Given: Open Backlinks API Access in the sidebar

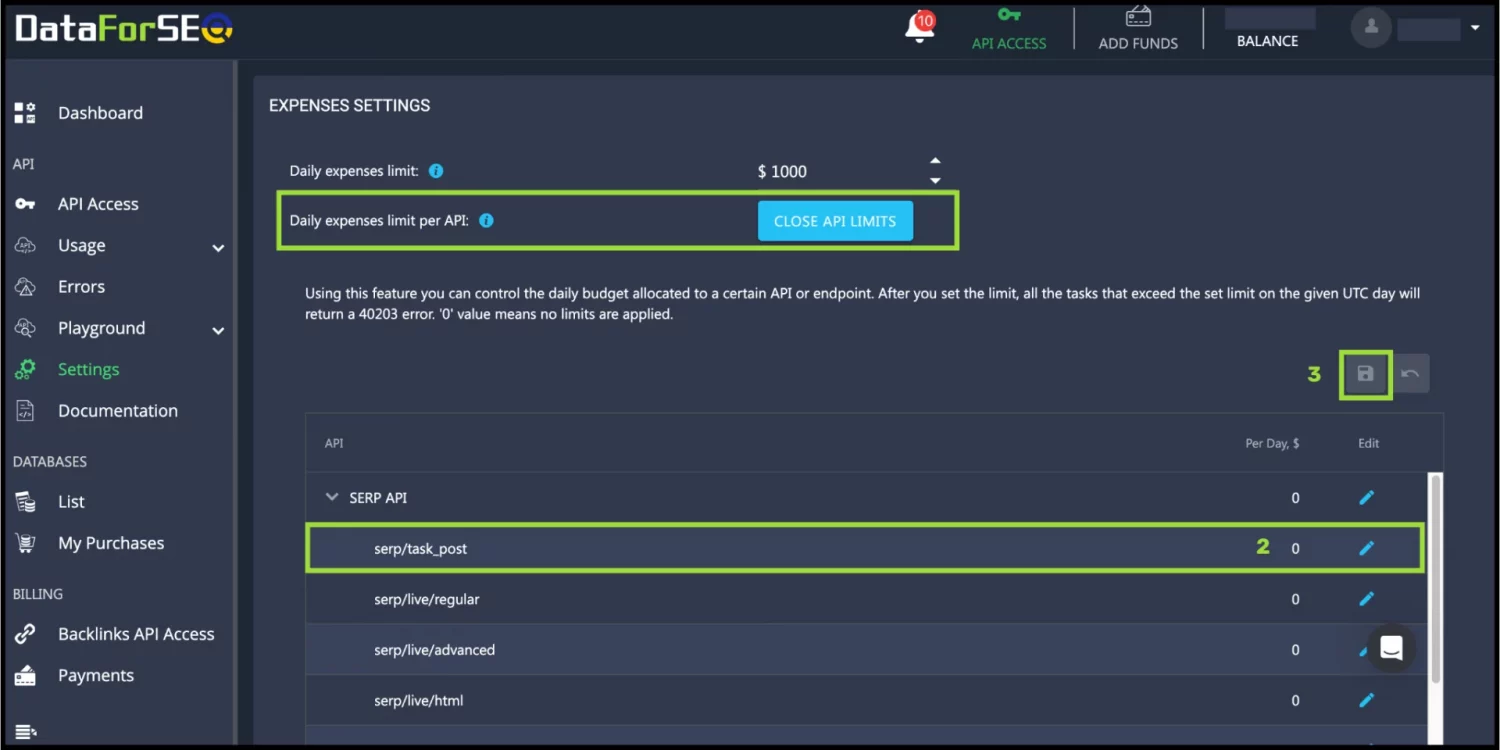Looking at the screenshot, I should pyautogui.click(x=136, y=634).
